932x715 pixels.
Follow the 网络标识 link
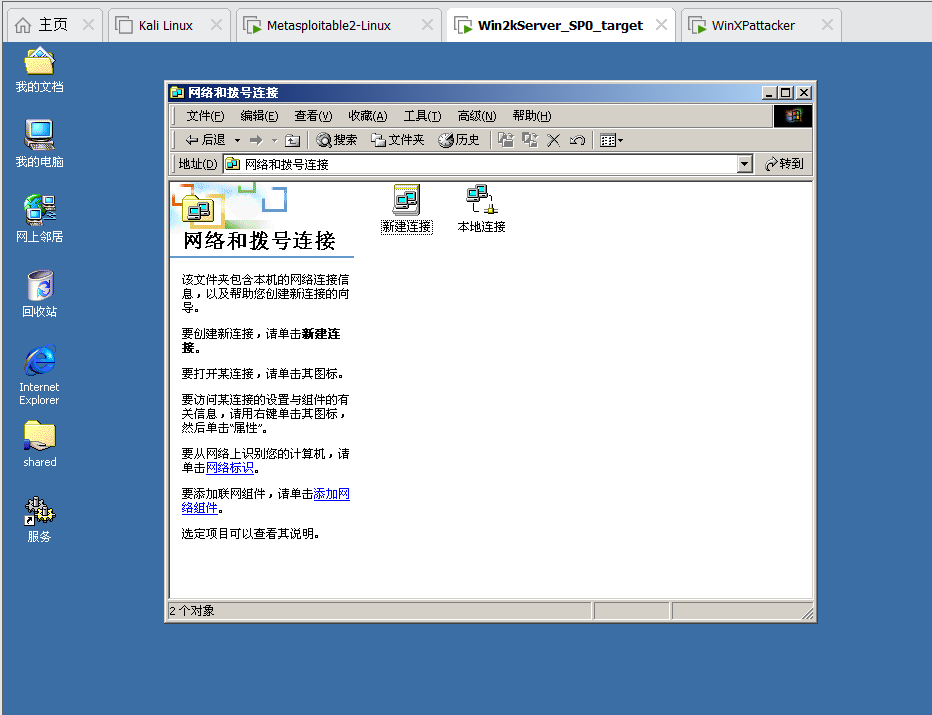pos(229,468)
